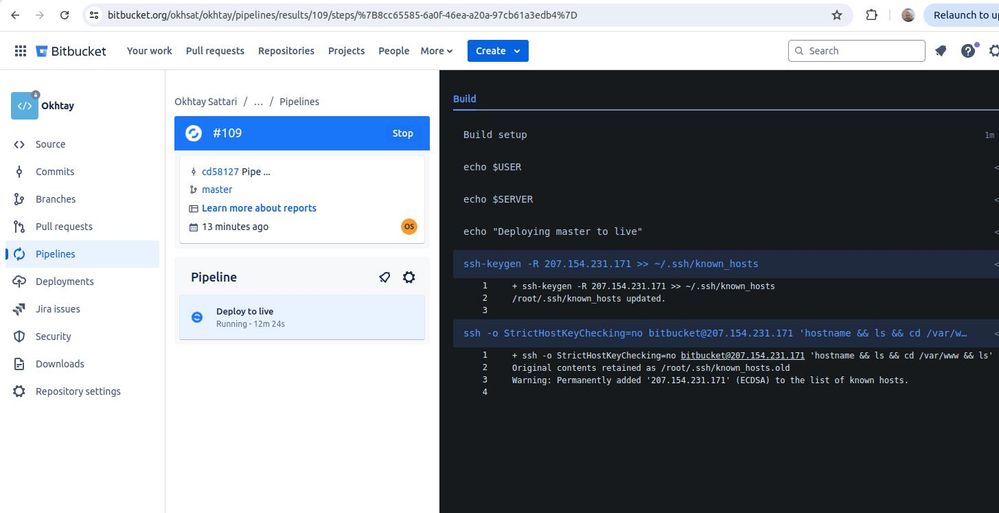
Task: Open the browser extensions puzzle icon
Action: 871,15
